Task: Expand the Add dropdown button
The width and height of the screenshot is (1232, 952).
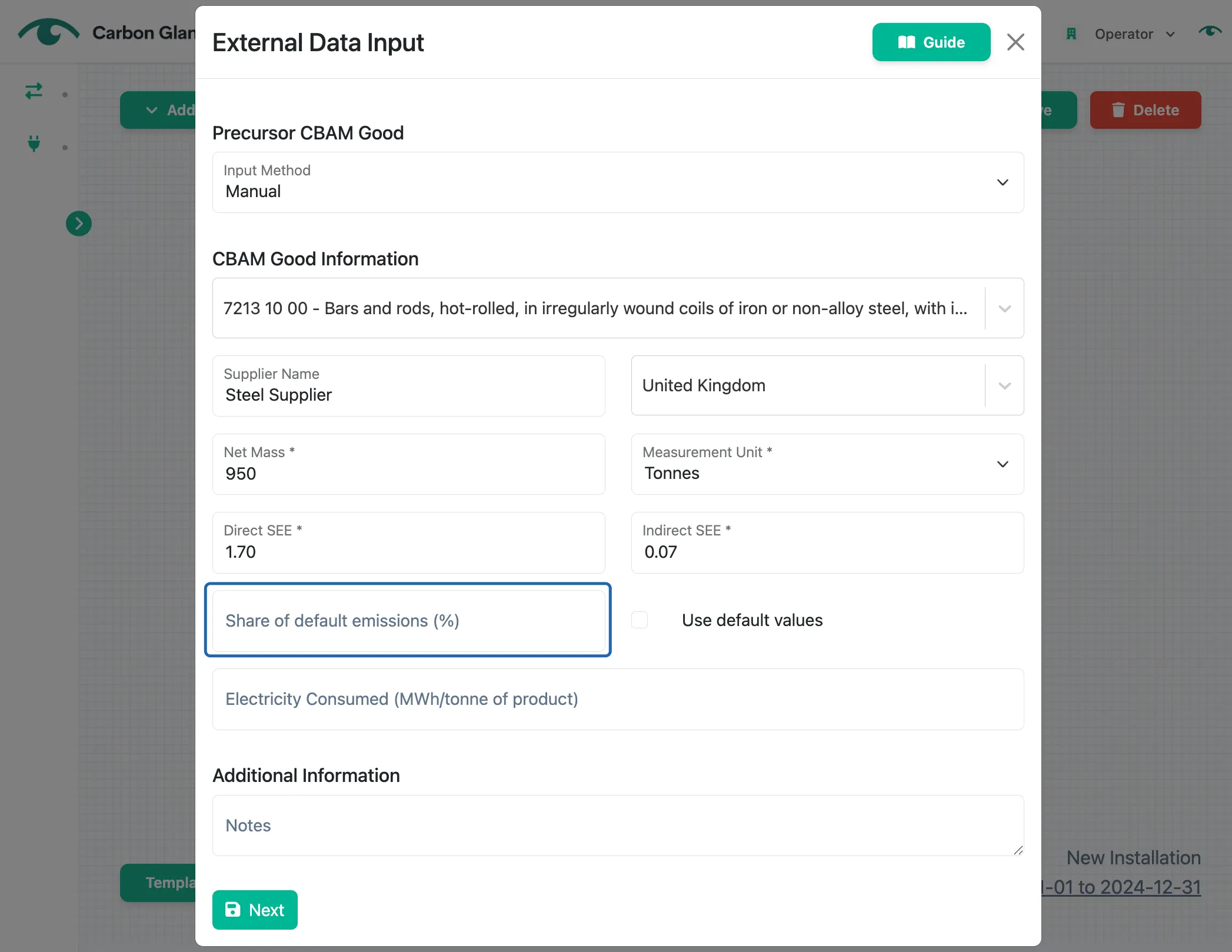Action: (x=159, y=110)
